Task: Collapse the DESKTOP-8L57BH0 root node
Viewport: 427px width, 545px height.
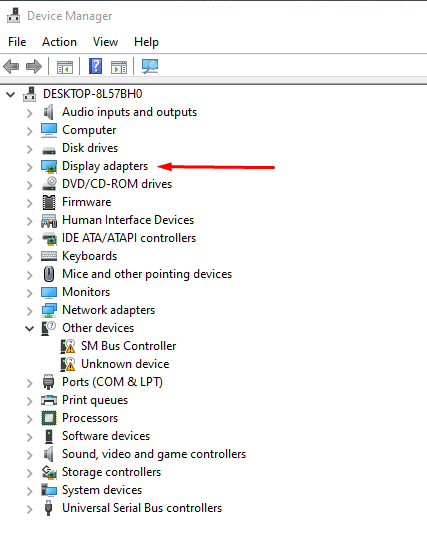Action: click(11, 94)
